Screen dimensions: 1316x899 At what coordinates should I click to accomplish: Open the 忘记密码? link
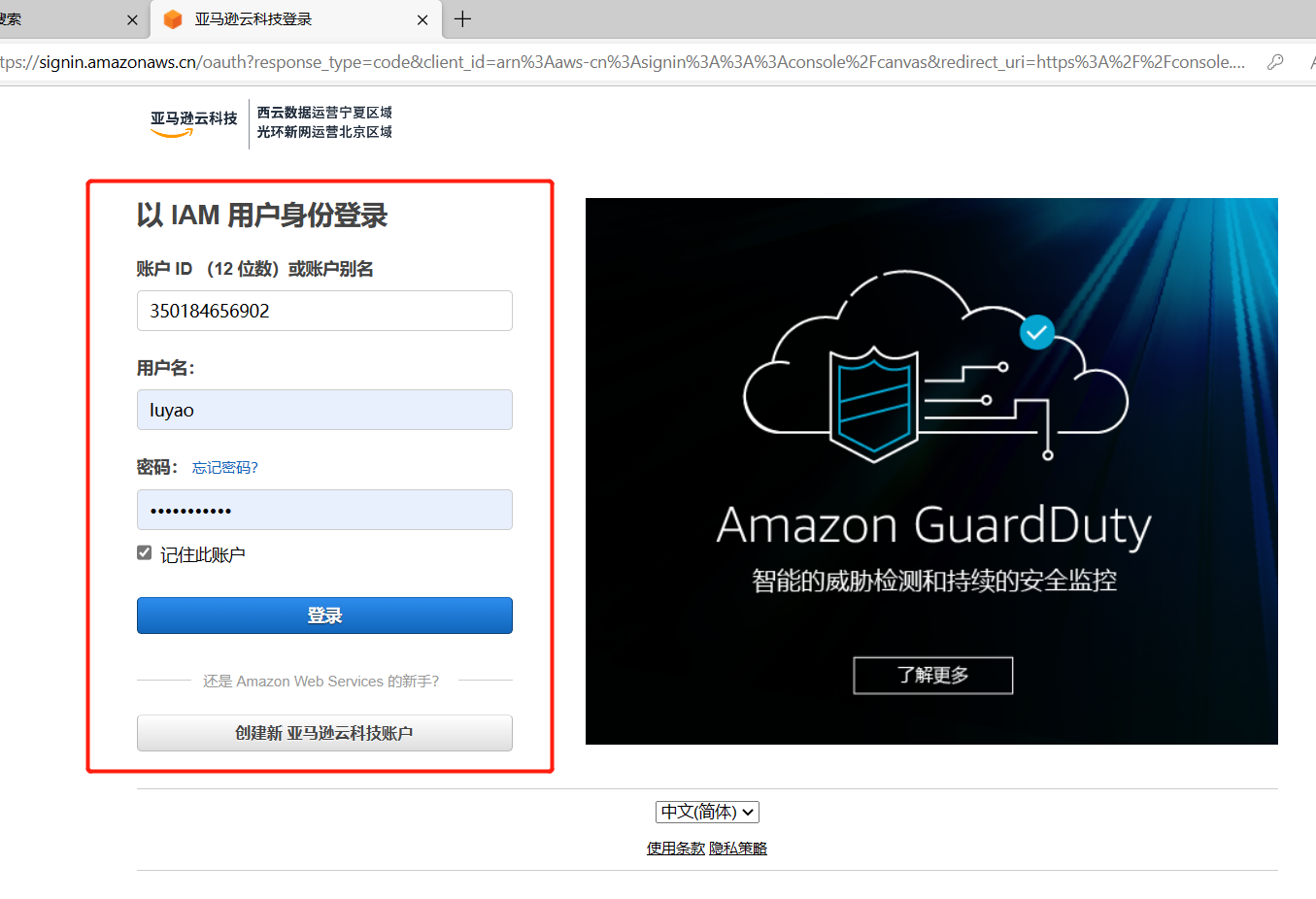click(x=225, y=468)
